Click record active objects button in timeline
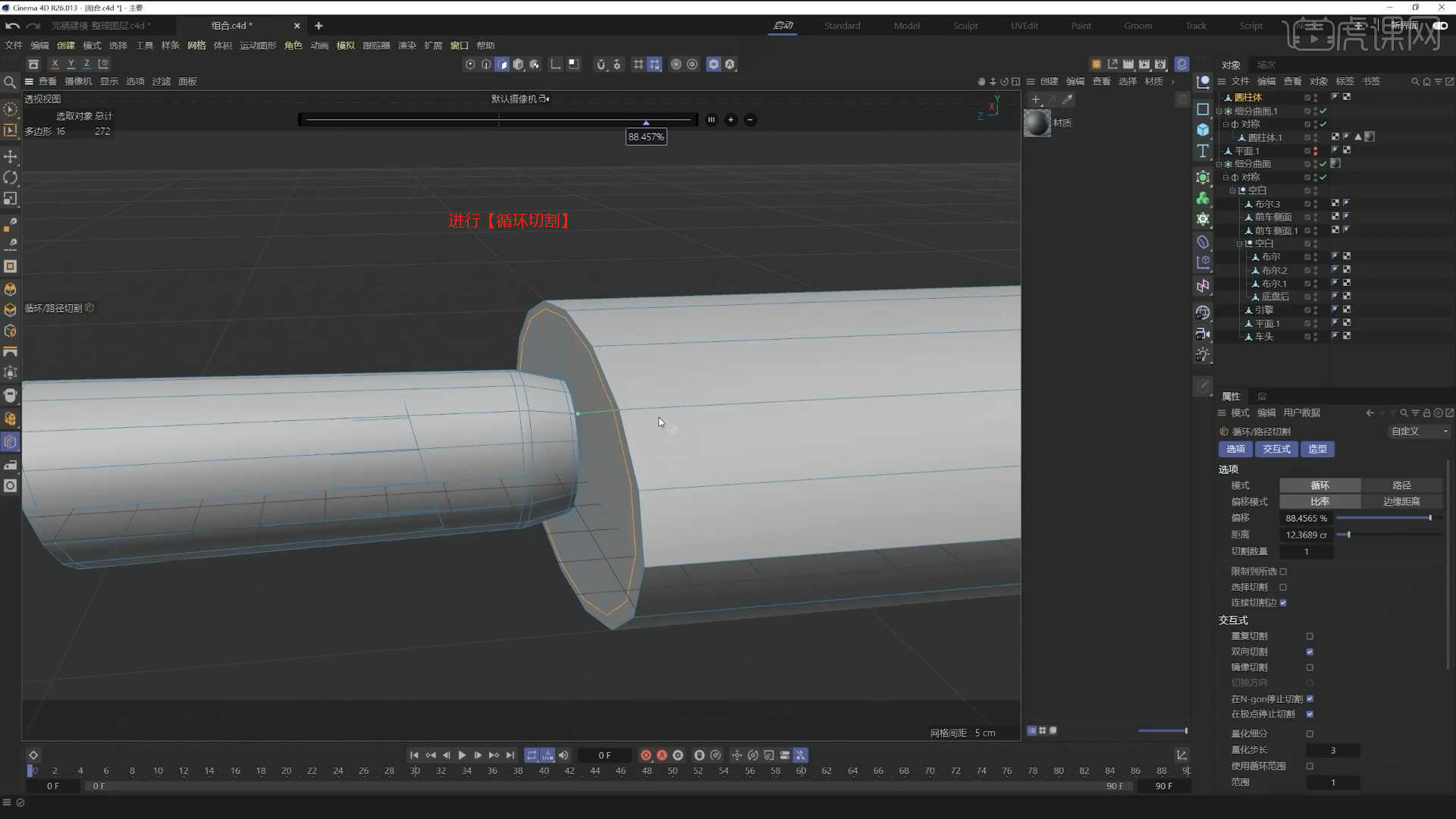 pyautogui.click(x=646, y=755)
